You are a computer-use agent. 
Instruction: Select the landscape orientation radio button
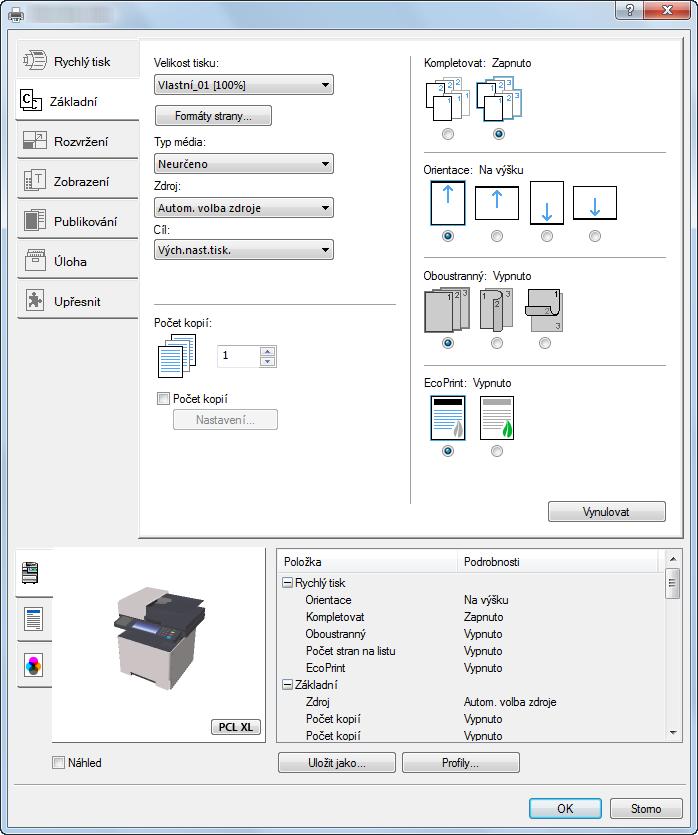pos(497,236)
